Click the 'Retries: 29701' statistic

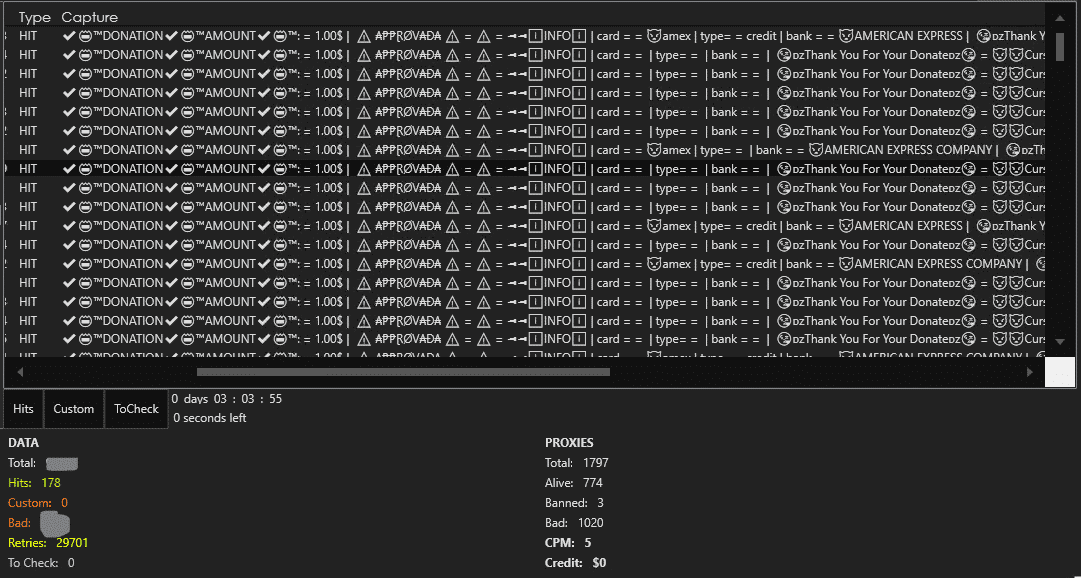pyautogui.click(x=48, y=543)
